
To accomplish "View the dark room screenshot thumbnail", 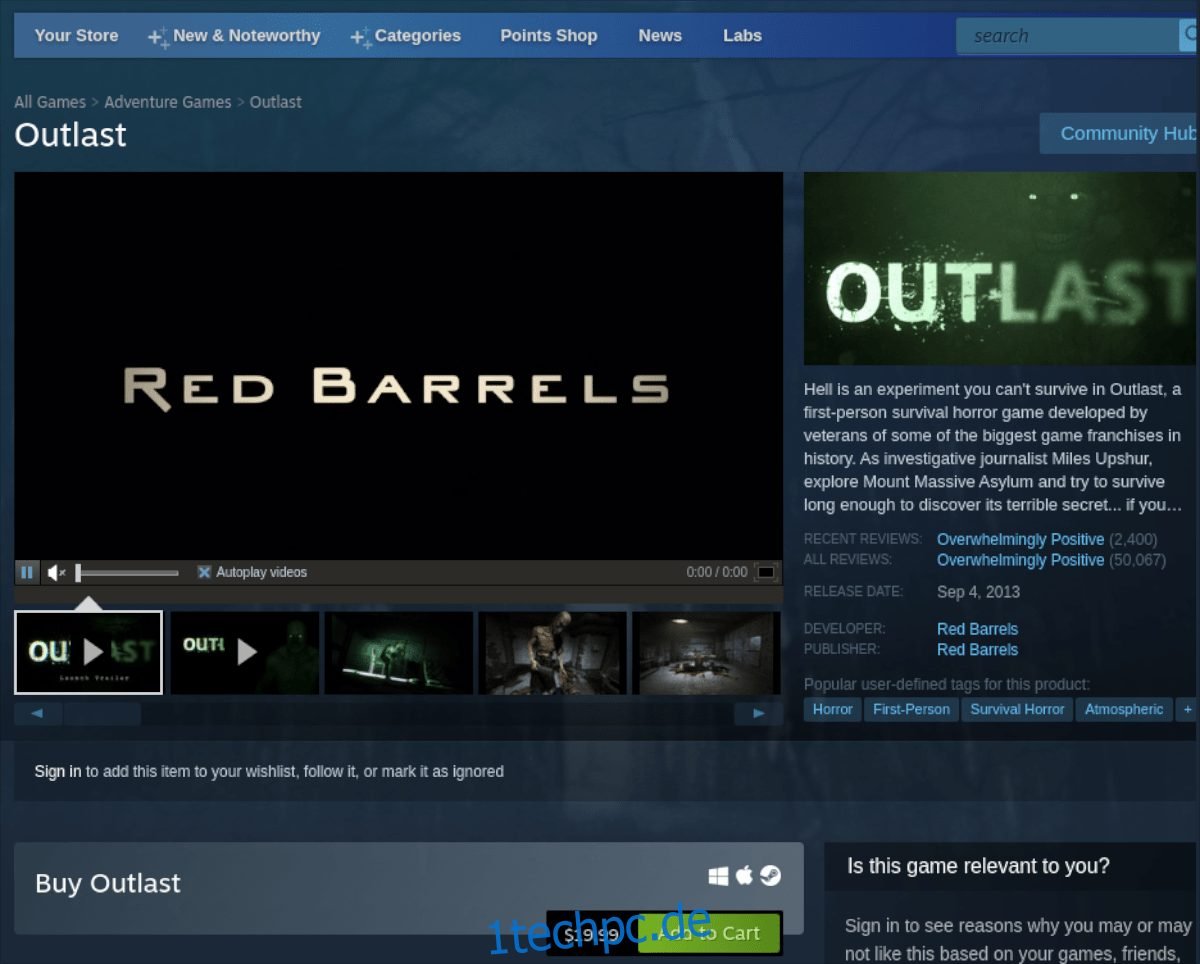I will click(706, 652).
